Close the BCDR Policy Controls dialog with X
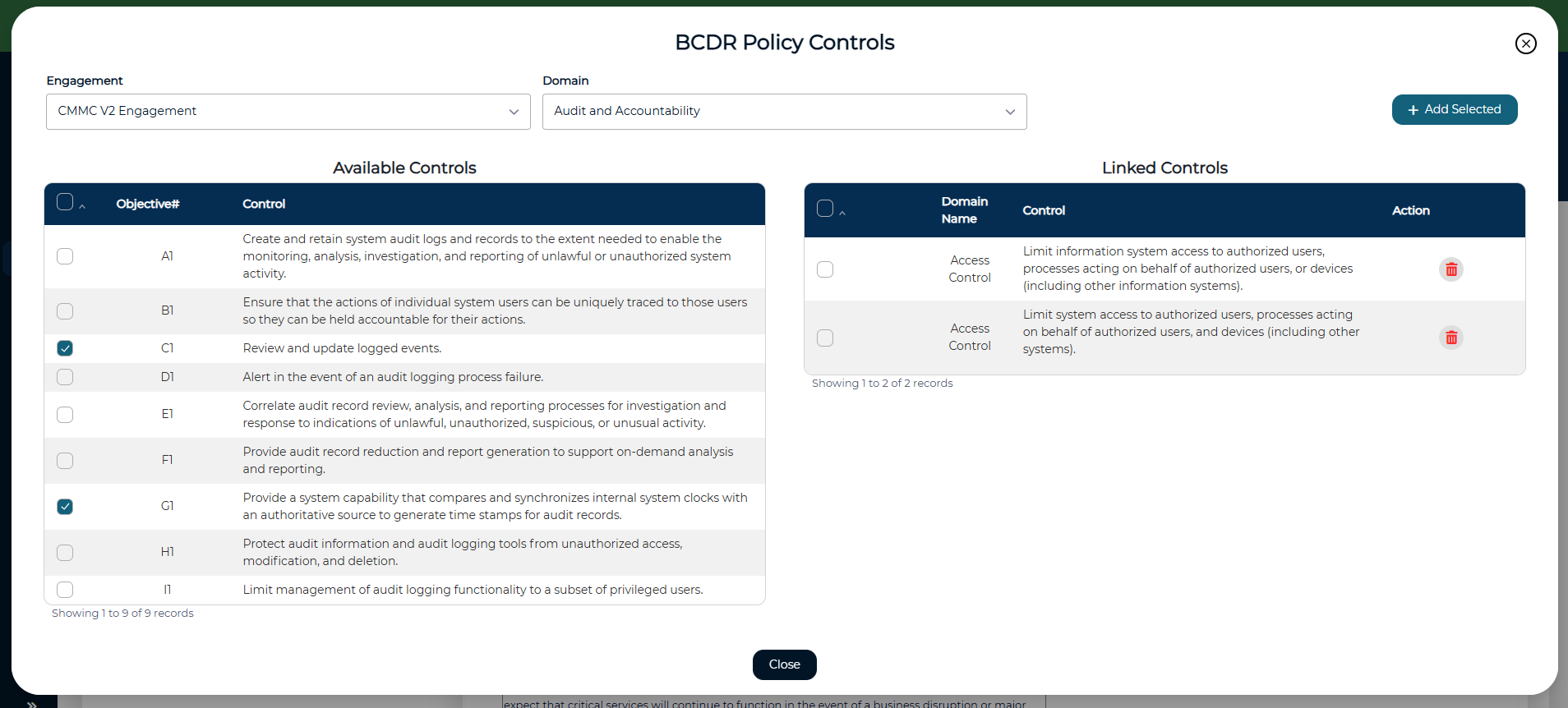Screen dimensions: 1568x708 click(1525, 44)
